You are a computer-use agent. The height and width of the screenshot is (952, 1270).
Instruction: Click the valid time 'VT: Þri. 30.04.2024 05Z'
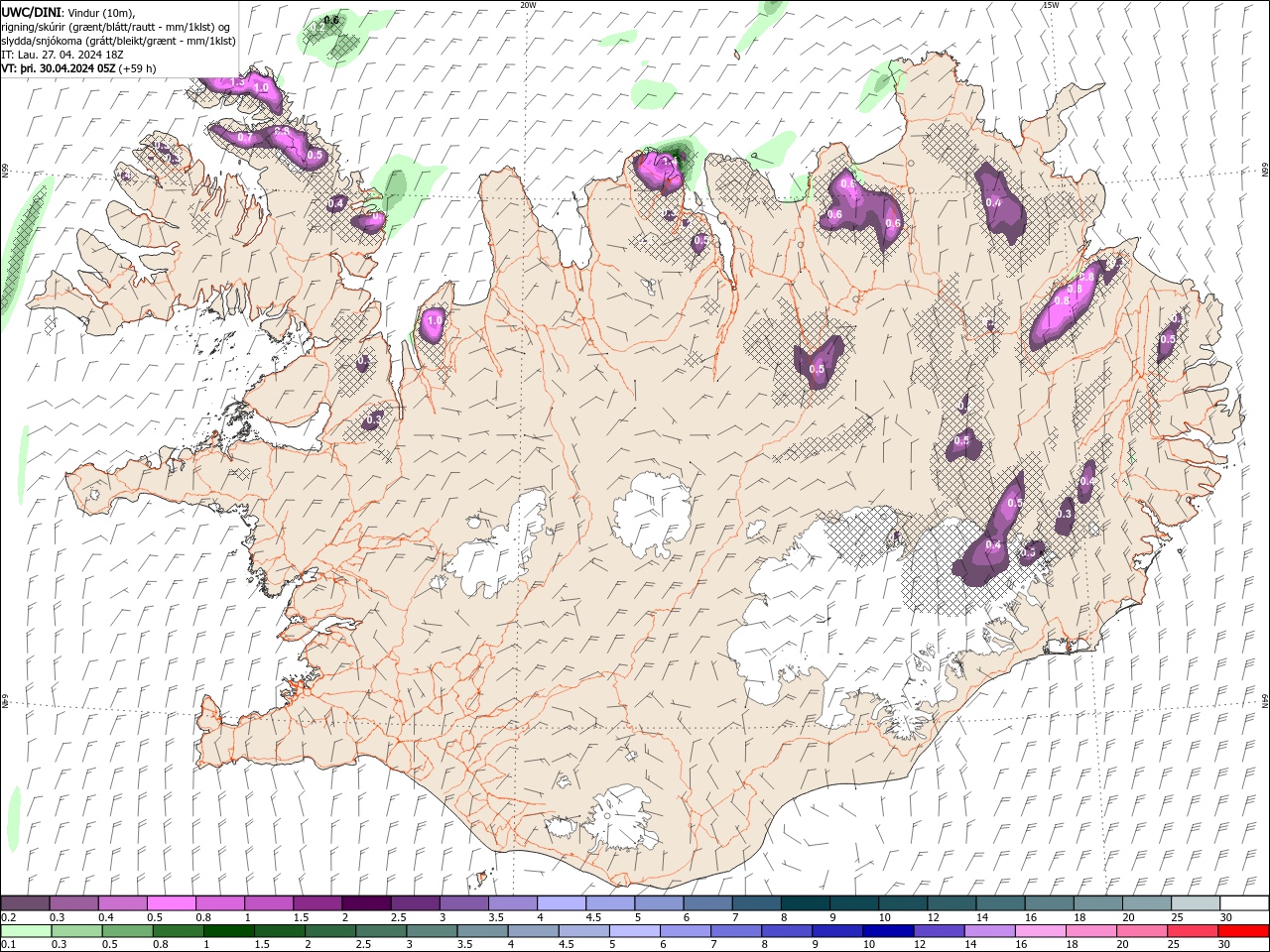59,68
